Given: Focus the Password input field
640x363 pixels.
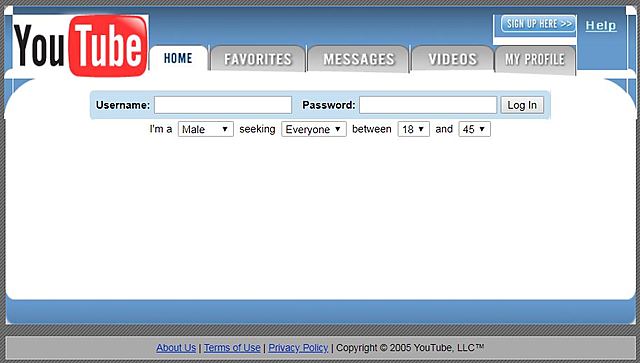Looking at the screenshot, I should [x=428, y=105].
